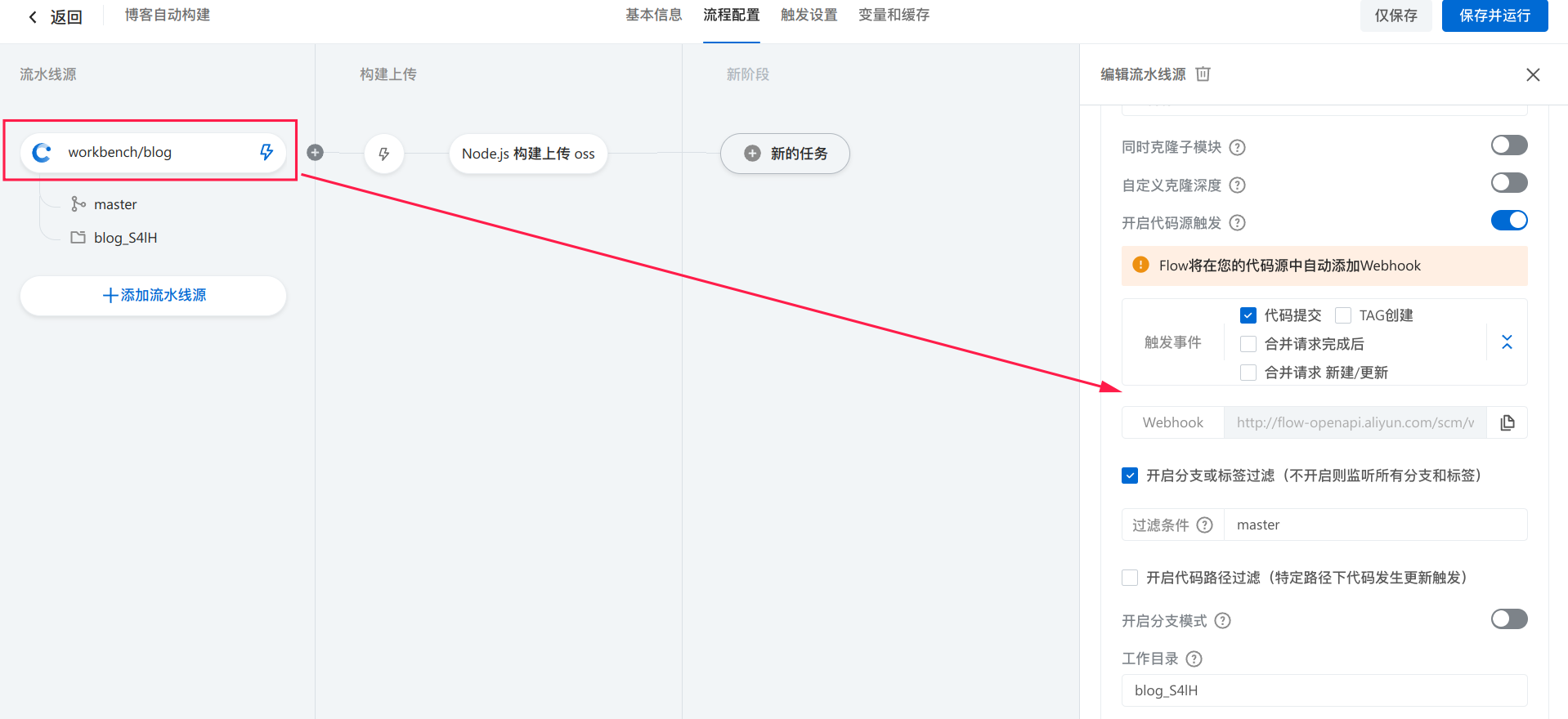Click the trash icon beside 编辑流水线源
Image resolution: width=1568 pixels, height=719 pixels.
click(x=1203, y=74)
